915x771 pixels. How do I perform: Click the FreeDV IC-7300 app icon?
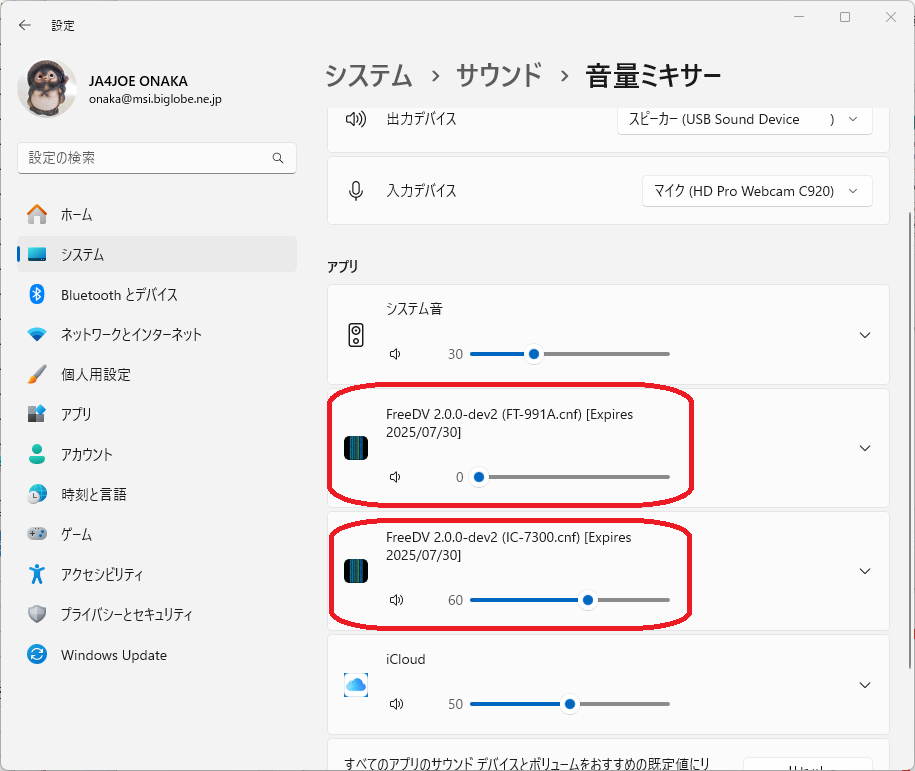(355, 571)
